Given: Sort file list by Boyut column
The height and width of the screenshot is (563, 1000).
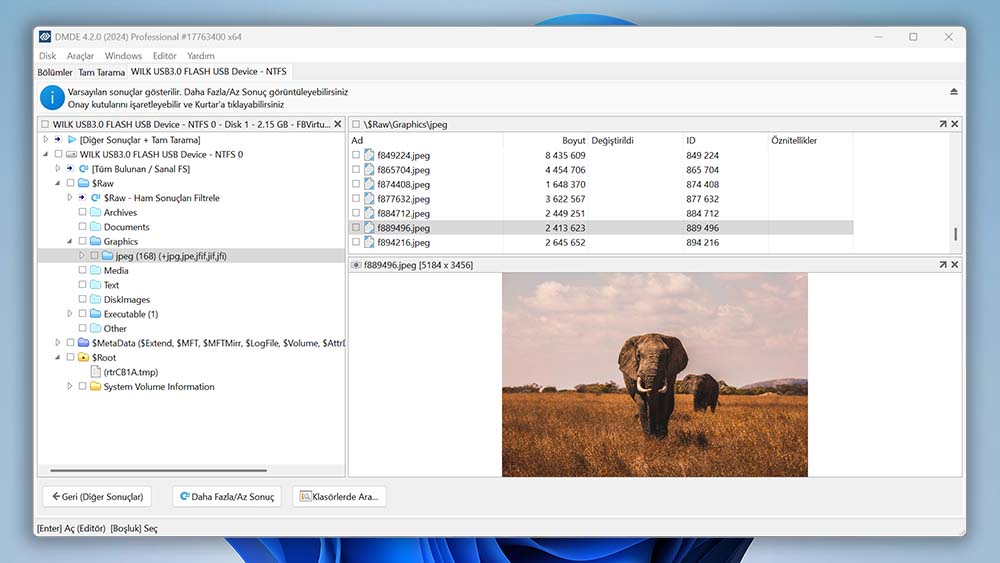Looking at the screenshot, I should (x=573, y=140).
